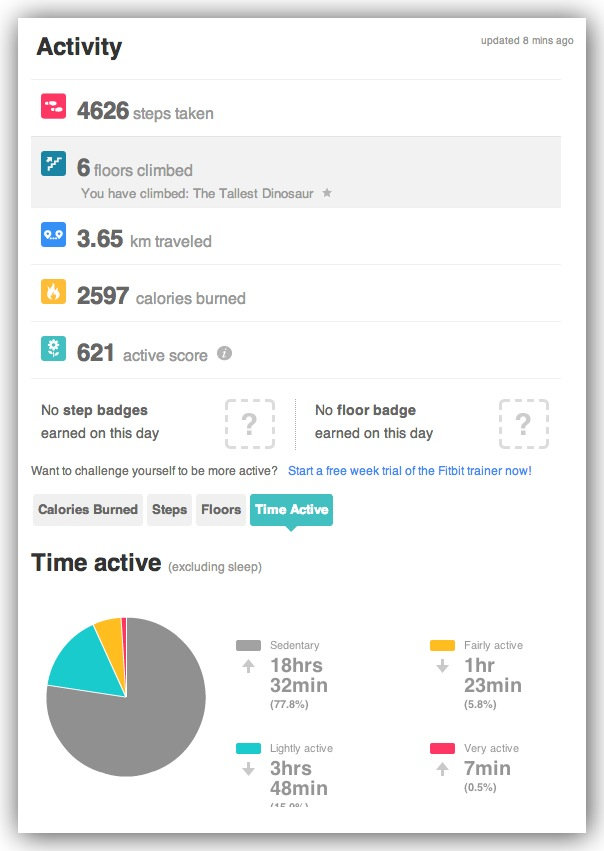Open the active score info icon
The width and height of the screenshot is (604, 851).
225,353
